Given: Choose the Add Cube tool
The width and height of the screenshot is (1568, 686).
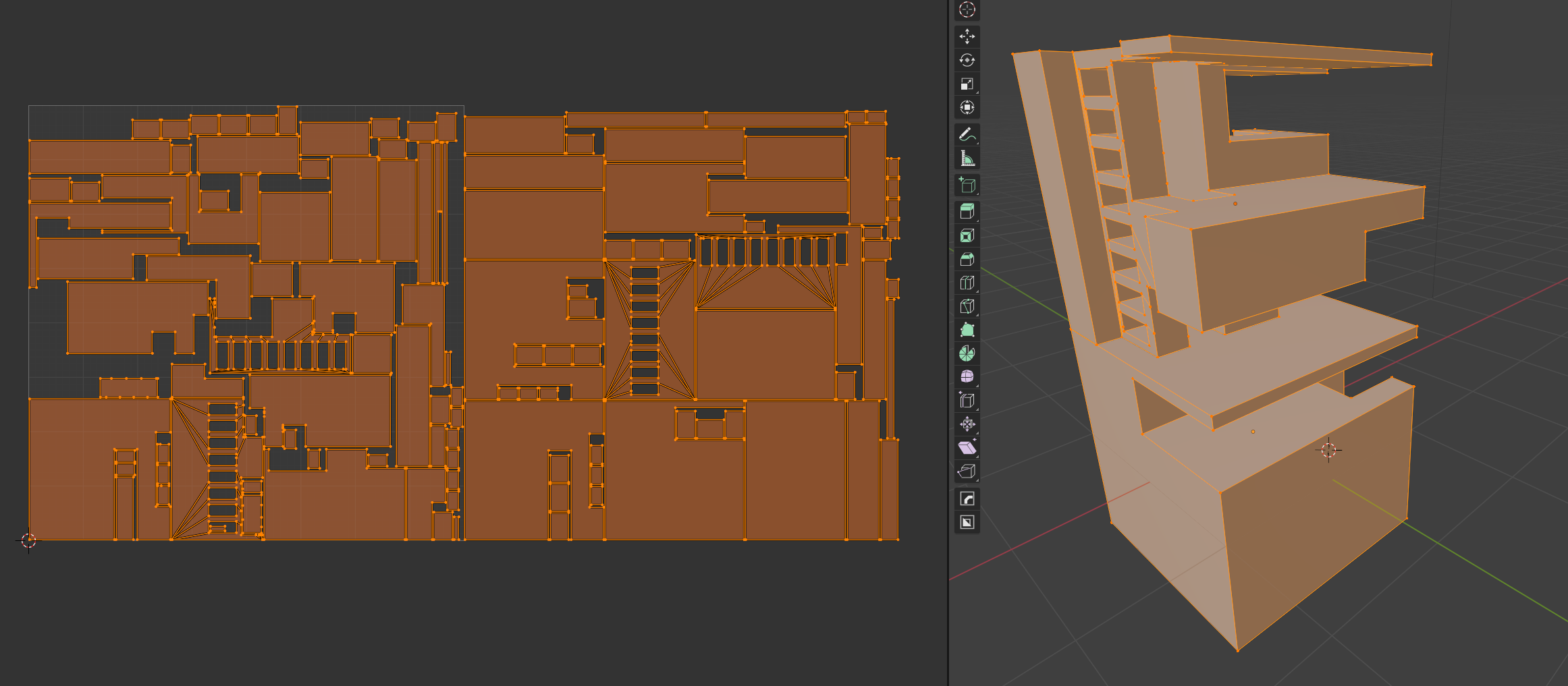Looking at the screenshot, I should point(967,185).
